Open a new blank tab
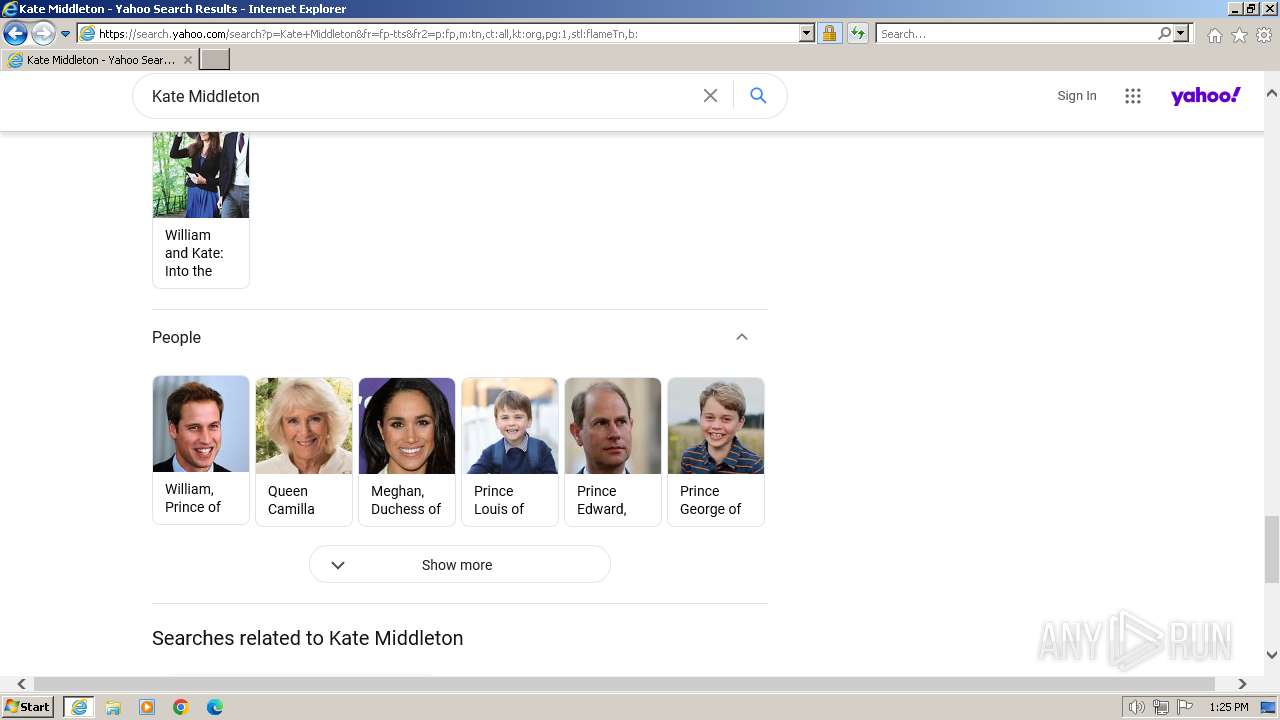This screenshot has width=1280, height=720. click(x=215, y=60)
